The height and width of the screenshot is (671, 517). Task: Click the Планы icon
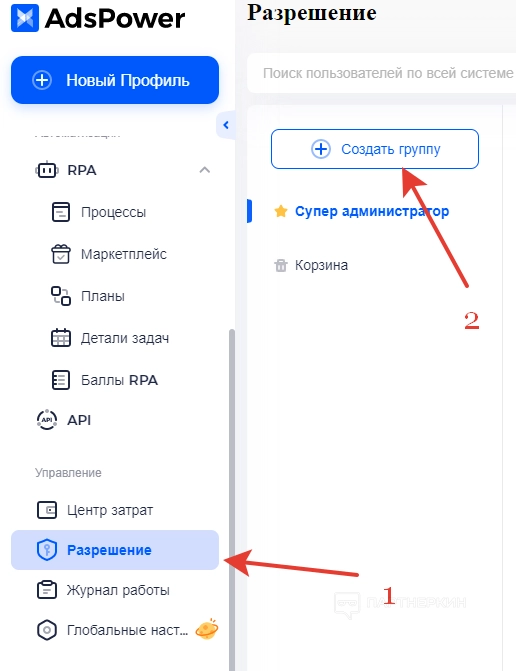[61, 296]
